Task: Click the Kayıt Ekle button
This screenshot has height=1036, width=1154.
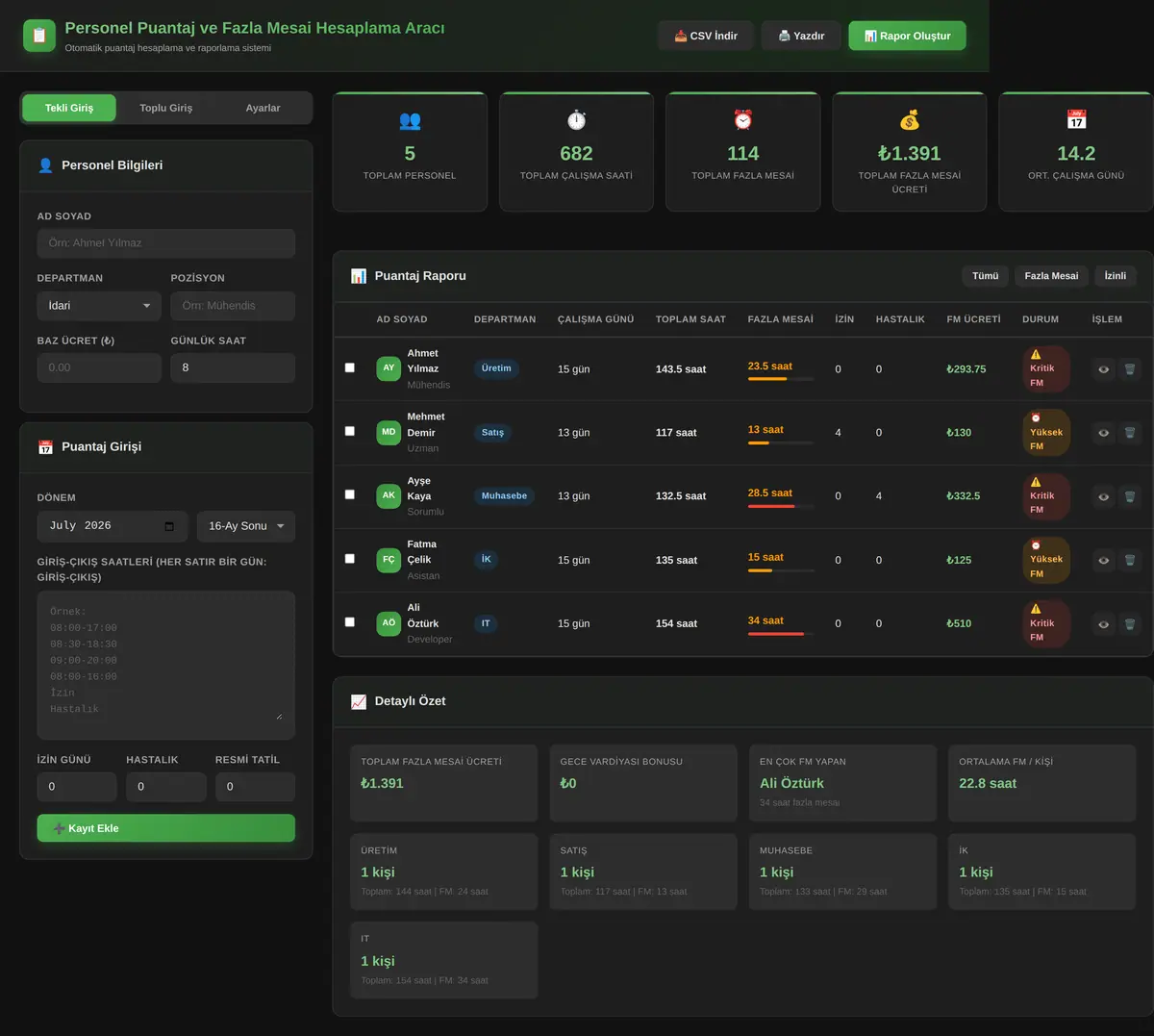Action: point(166,828)
